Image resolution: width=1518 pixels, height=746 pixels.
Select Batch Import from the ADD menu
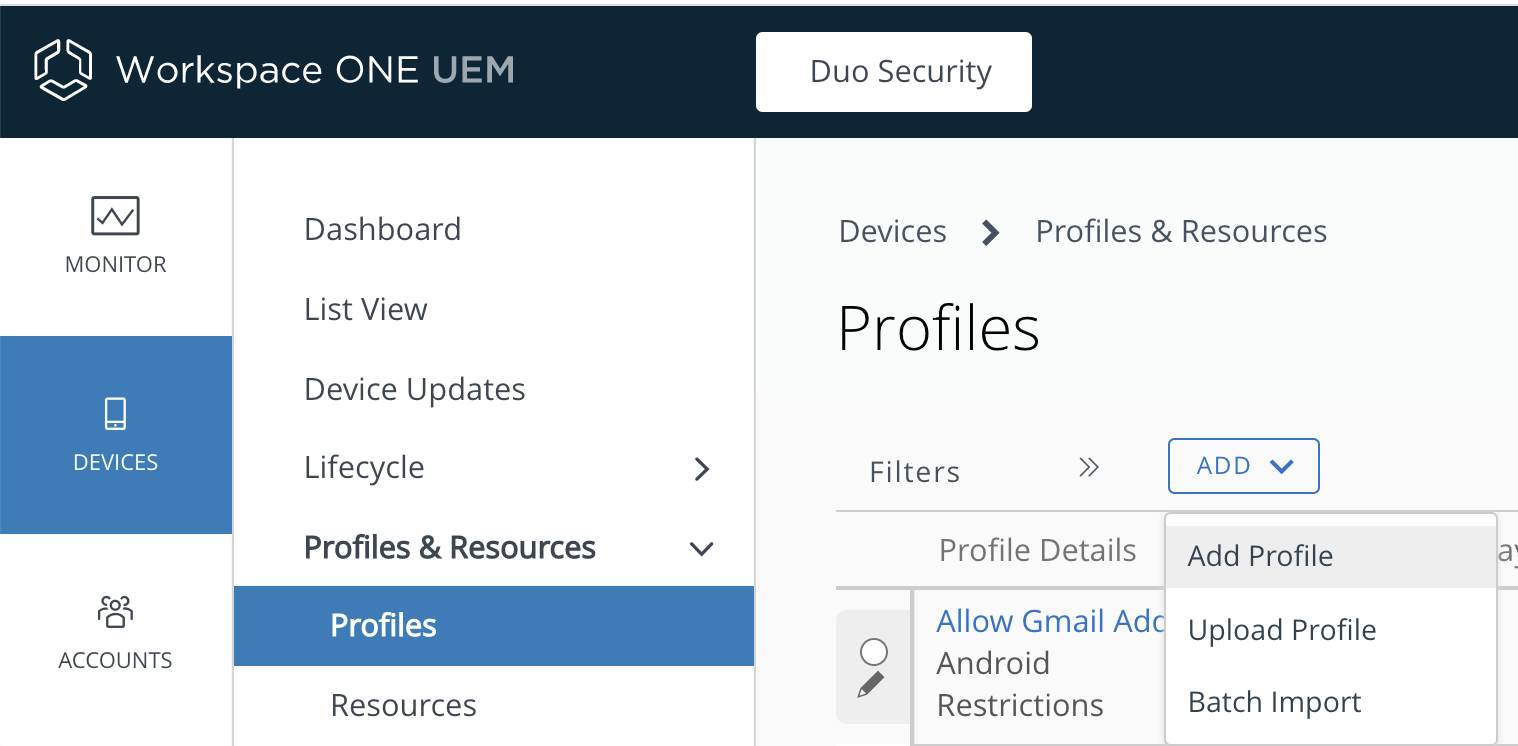pos(1273,701)
